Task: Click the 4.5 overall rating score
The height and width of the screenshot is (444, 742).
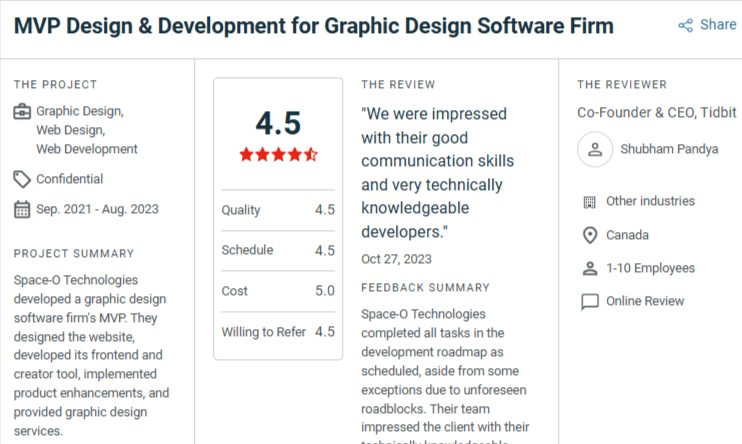Action: click(x=278, y=123)
